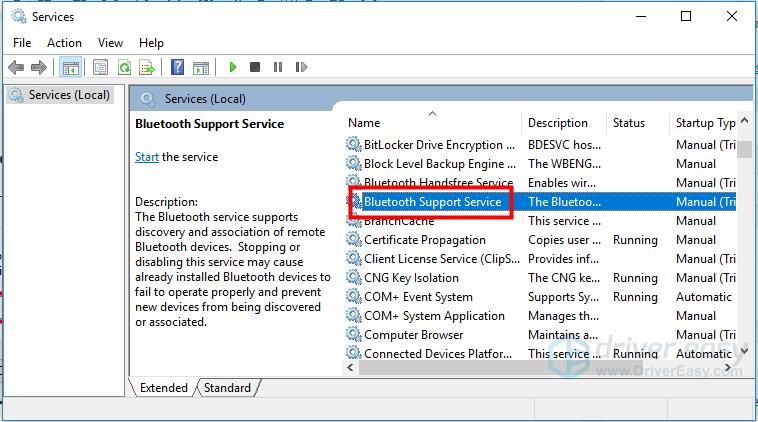Select the Bluetooth Support Service row

pos(432,202)
